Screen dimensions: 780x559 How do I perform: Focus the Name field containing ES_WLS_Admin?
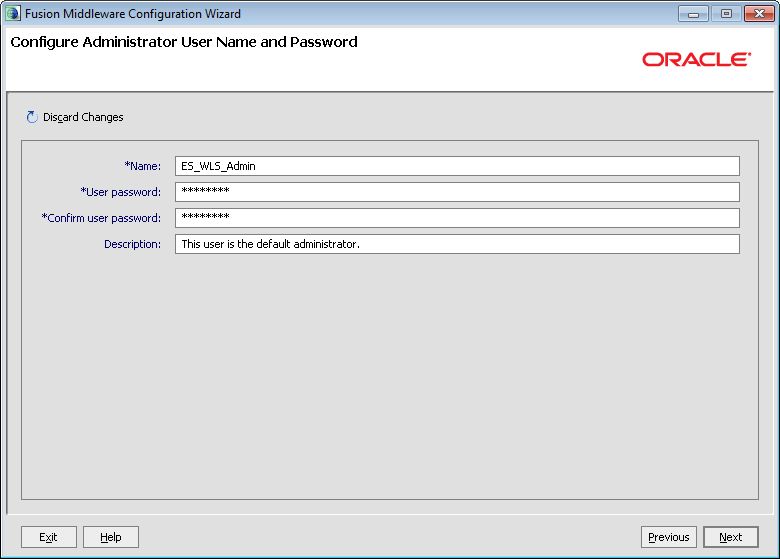457,166
